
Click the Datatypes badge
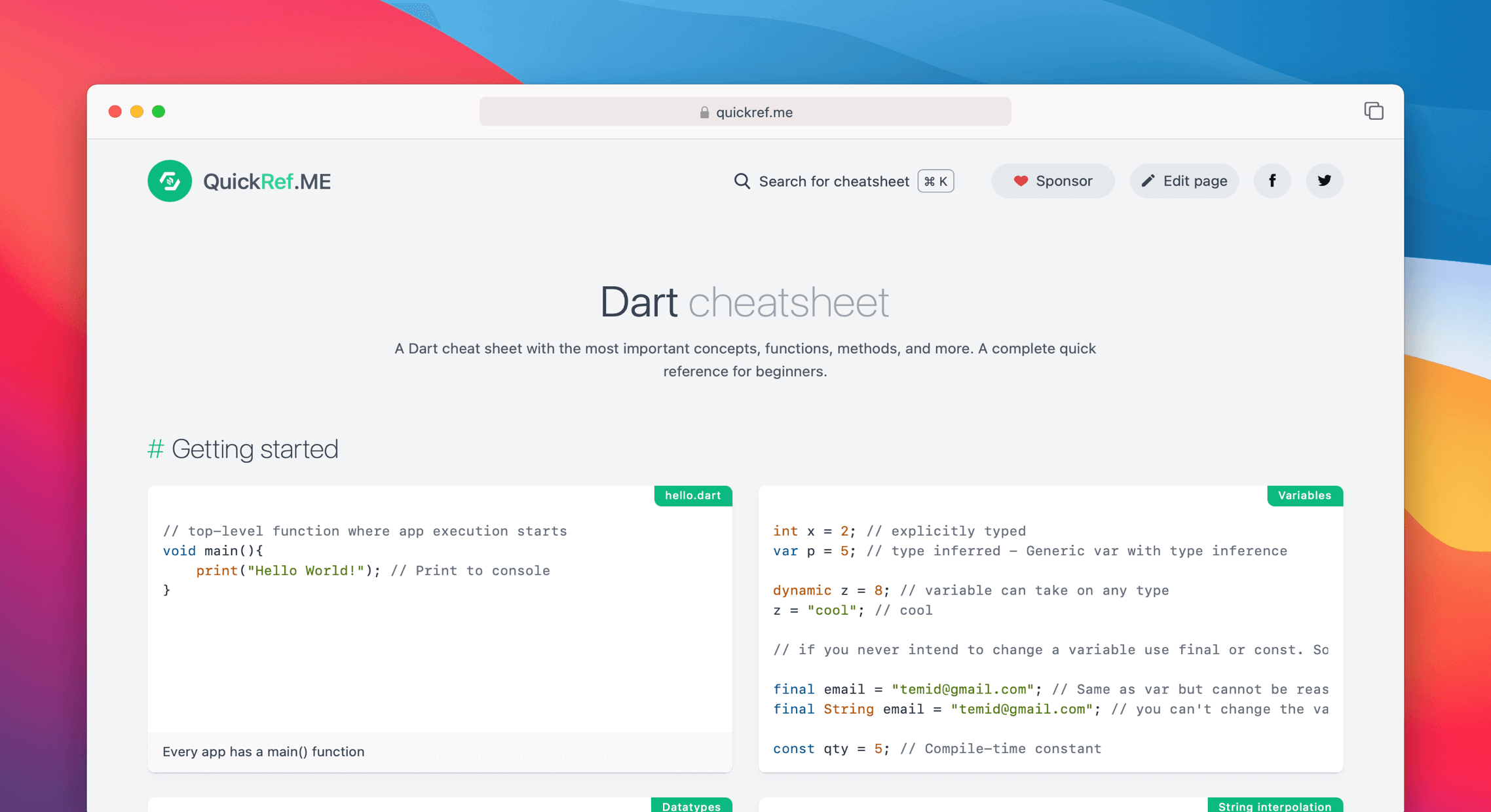tap(691, 806)
